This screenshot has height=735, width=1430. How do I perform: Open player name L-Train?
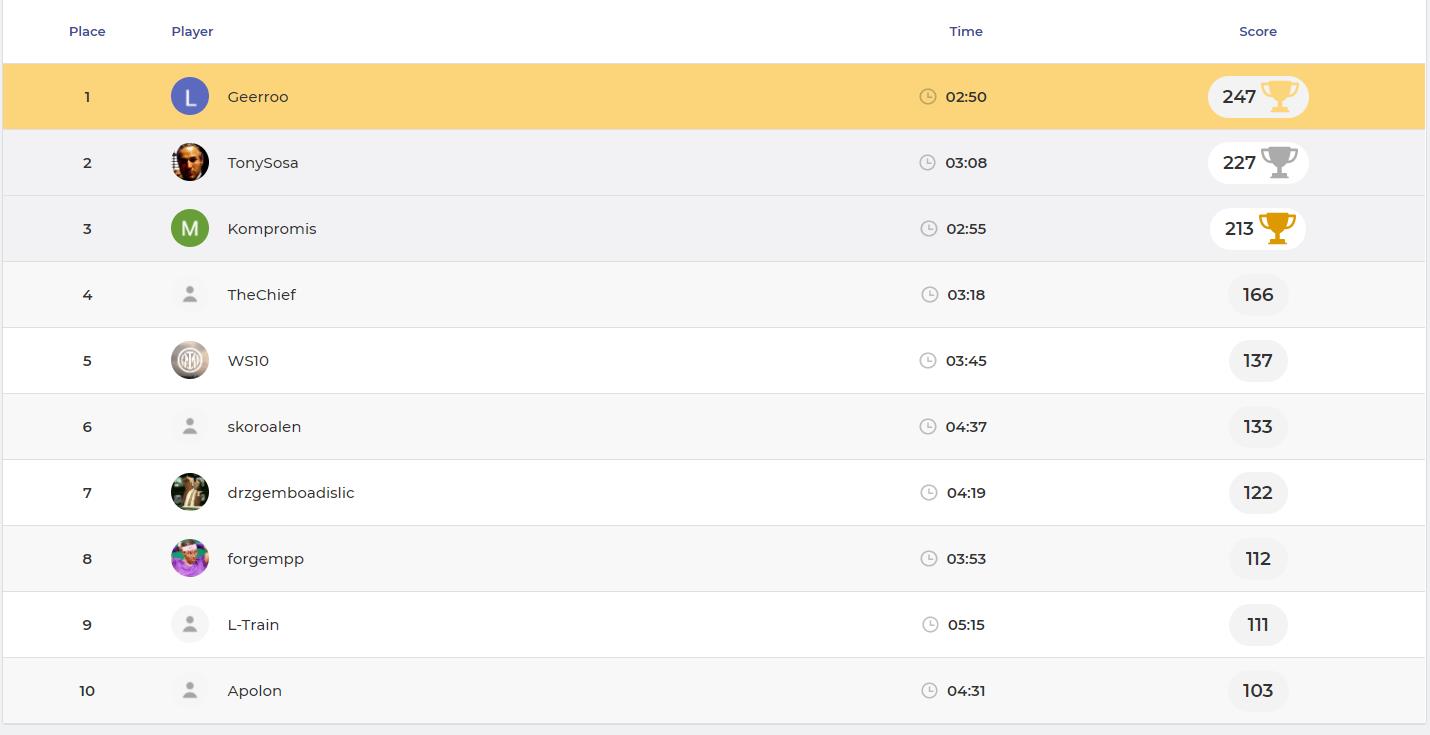[253, 625]
